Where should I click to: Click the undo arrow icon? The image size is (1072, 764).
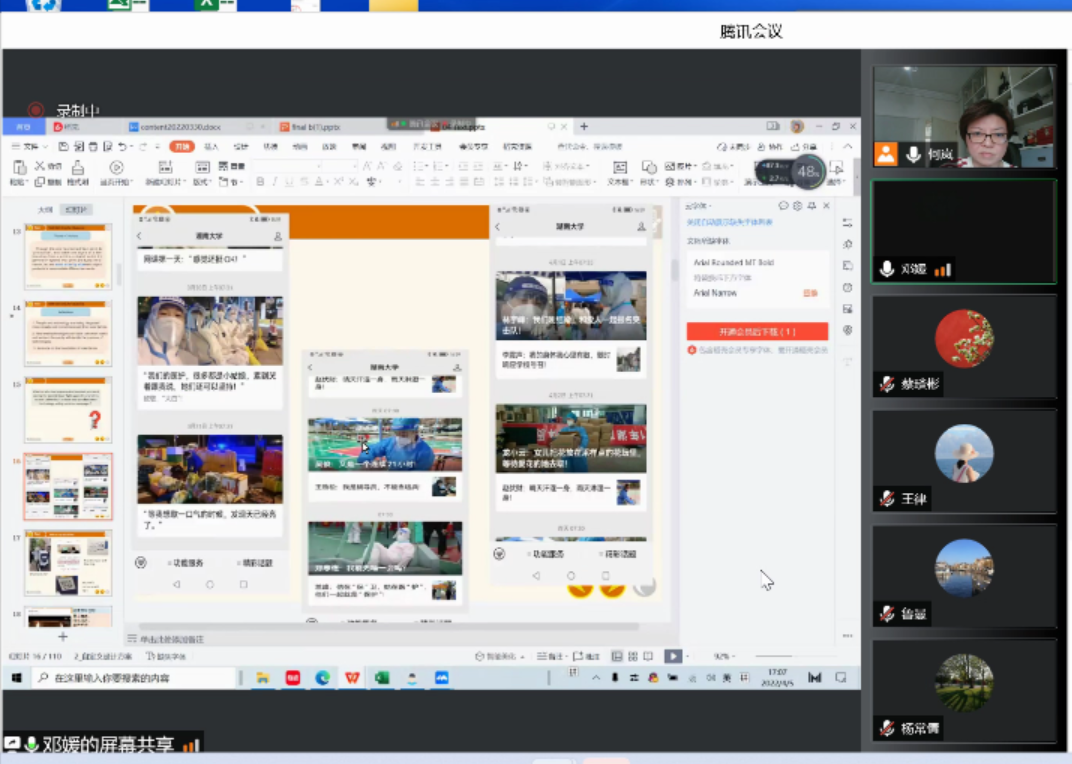pos(122,147)
